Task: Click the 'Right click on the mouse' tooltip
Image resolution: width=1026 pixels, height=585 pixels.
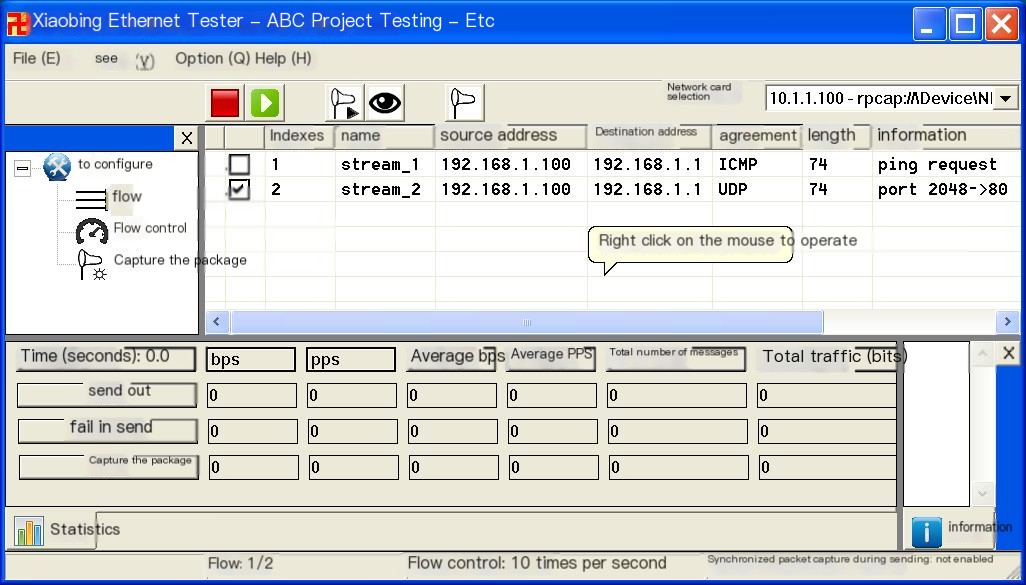Action: click(691, 245)
